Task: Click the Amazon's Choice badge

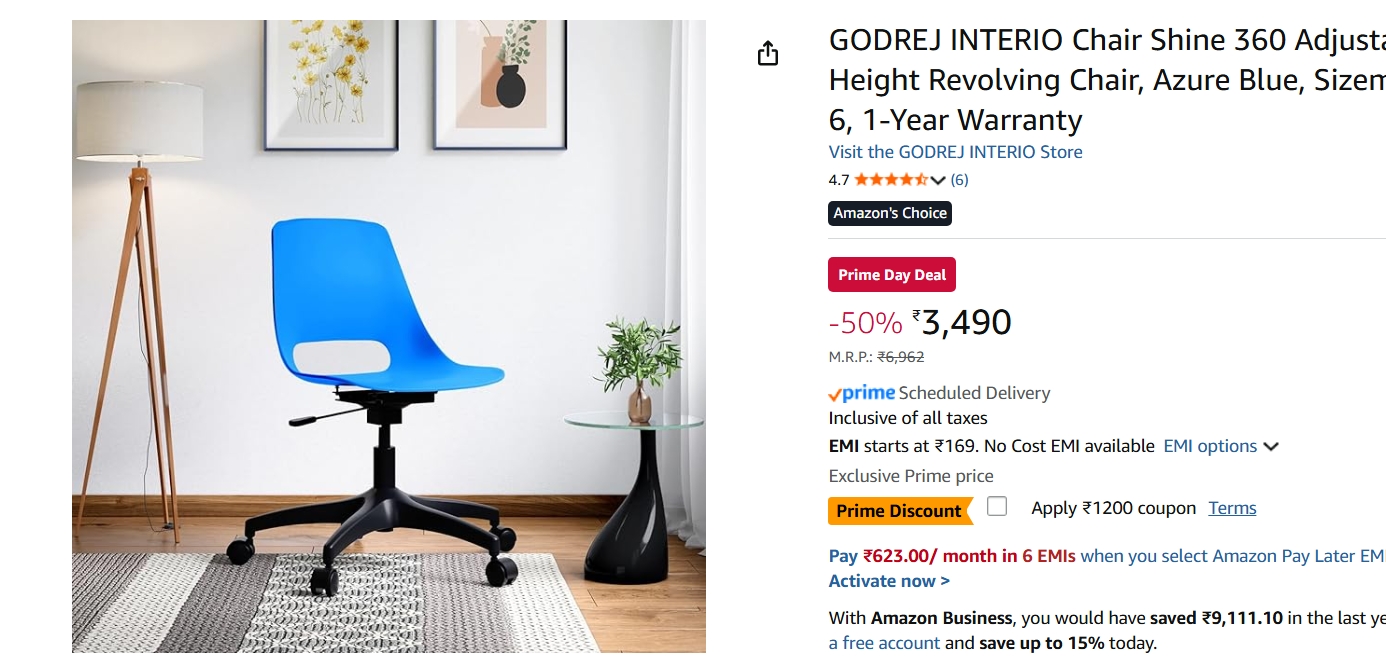Action: coord(890,213)
